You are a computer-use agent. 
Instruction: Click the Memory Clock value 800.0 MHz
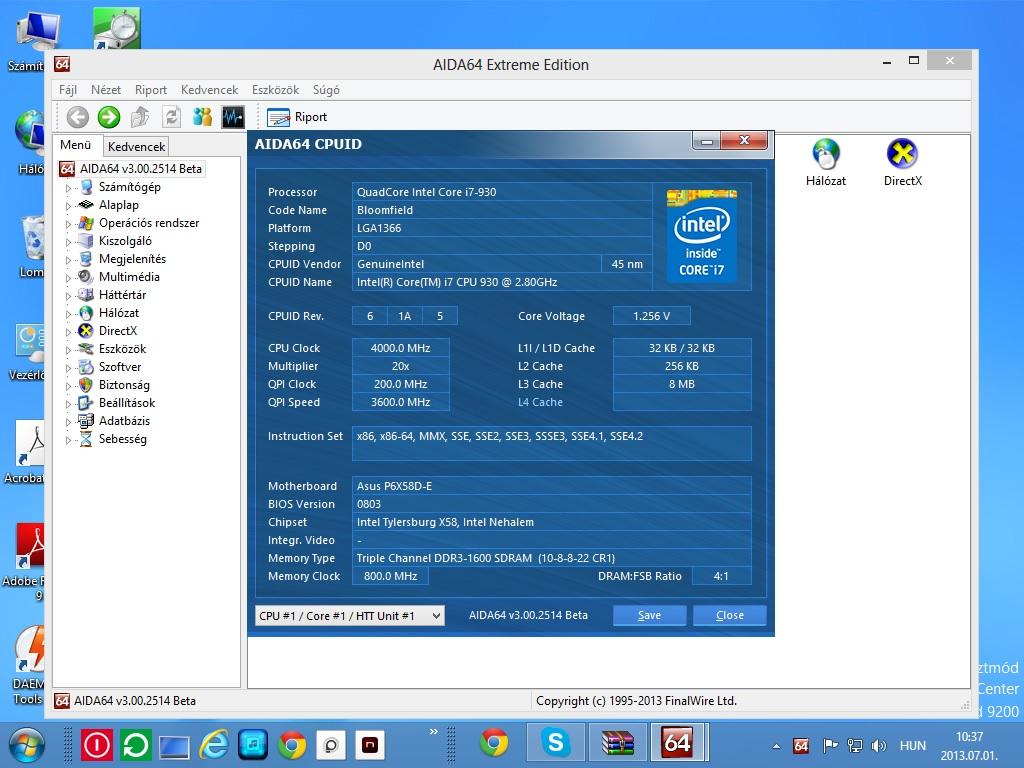tap(391, 576)
